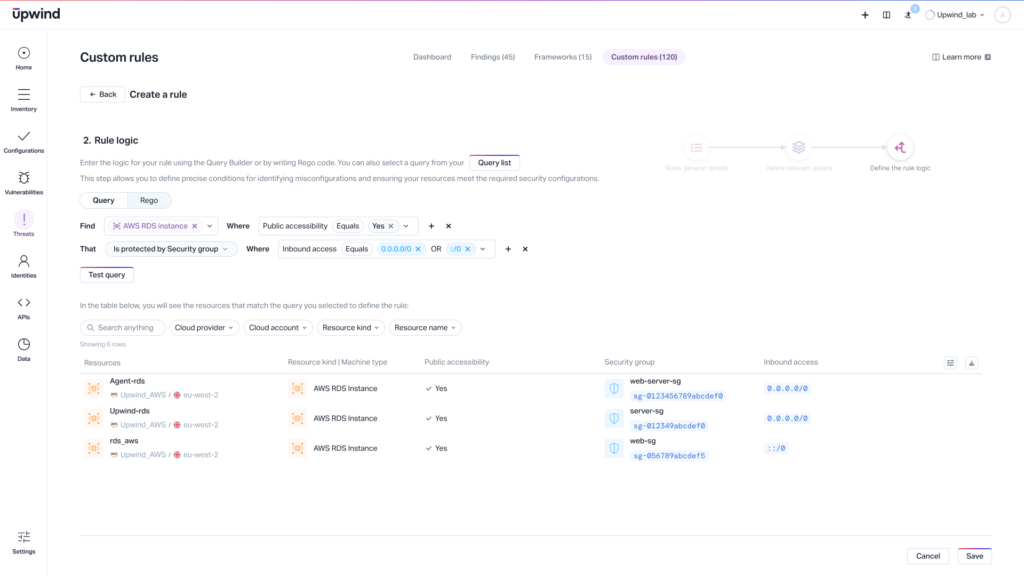
Task: Open Vulnerabilities bug icon in sidebar
Action: (x=24, y=178)
